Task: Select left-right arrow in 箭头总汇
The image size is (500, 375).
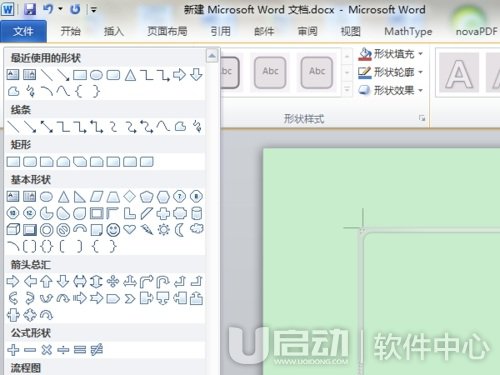Action: coord(80,282)
